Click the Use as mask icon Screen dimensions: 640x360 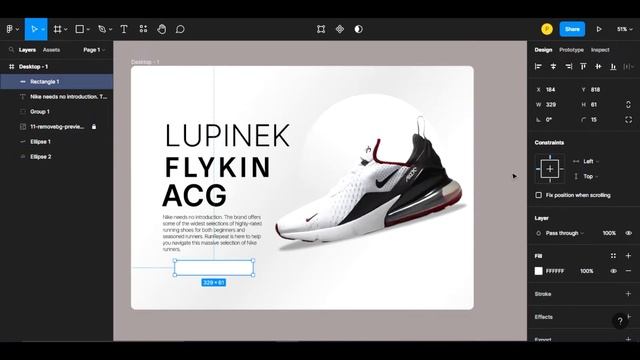click(x=358, y=29)
